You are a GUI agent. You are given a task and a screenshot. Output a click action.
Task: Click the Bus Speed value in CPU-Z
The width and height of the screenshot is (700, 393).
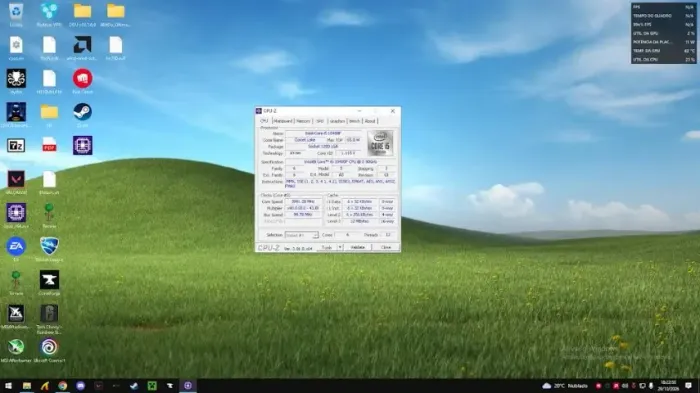click(303, 215)
